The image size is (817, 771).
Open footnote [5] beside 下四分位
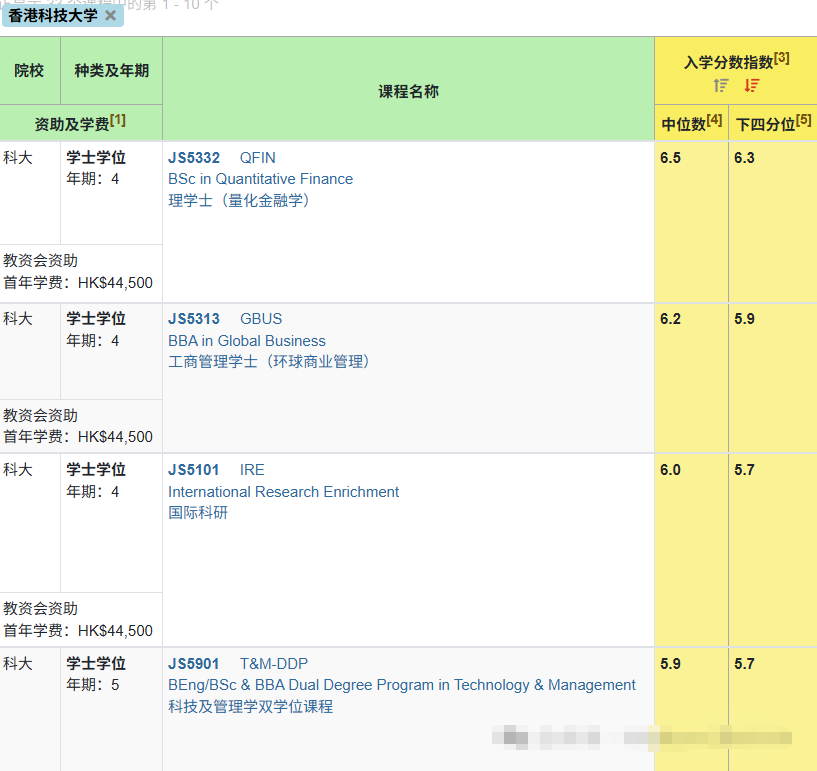tap(803, 120)
